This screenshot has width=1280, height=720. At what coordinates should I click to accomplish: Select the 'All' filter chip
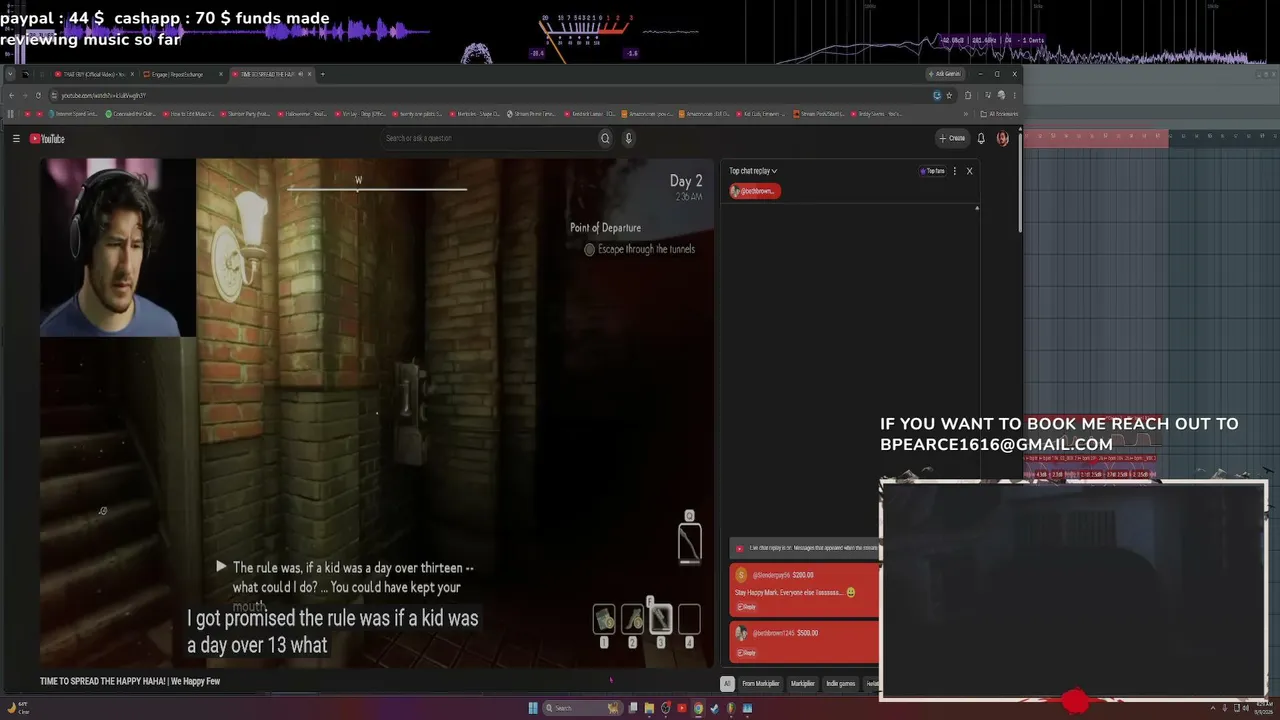pyautogui.click(x=727, y=684)
